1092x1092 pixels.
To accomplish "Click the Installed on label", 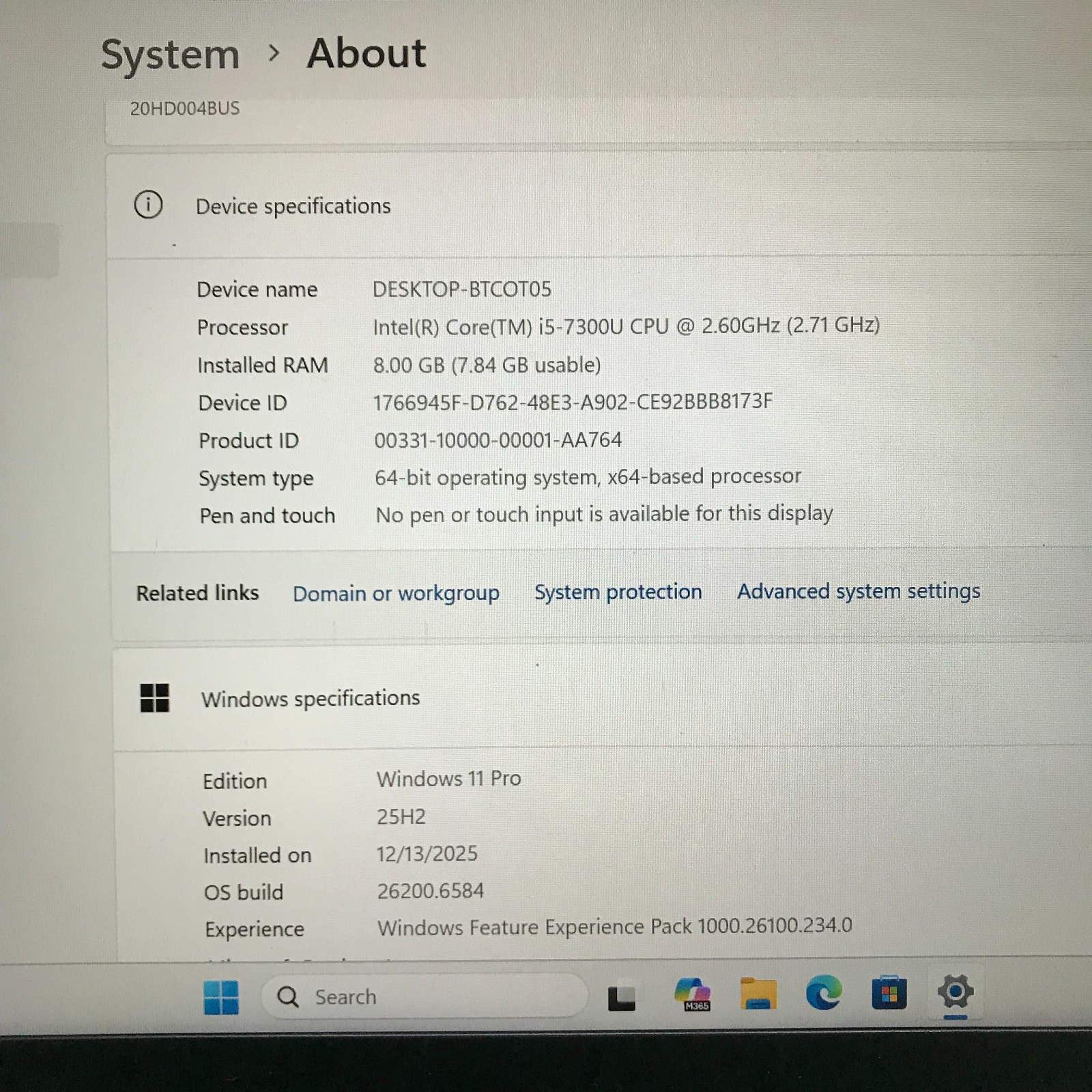I will [x=257, y=855].
